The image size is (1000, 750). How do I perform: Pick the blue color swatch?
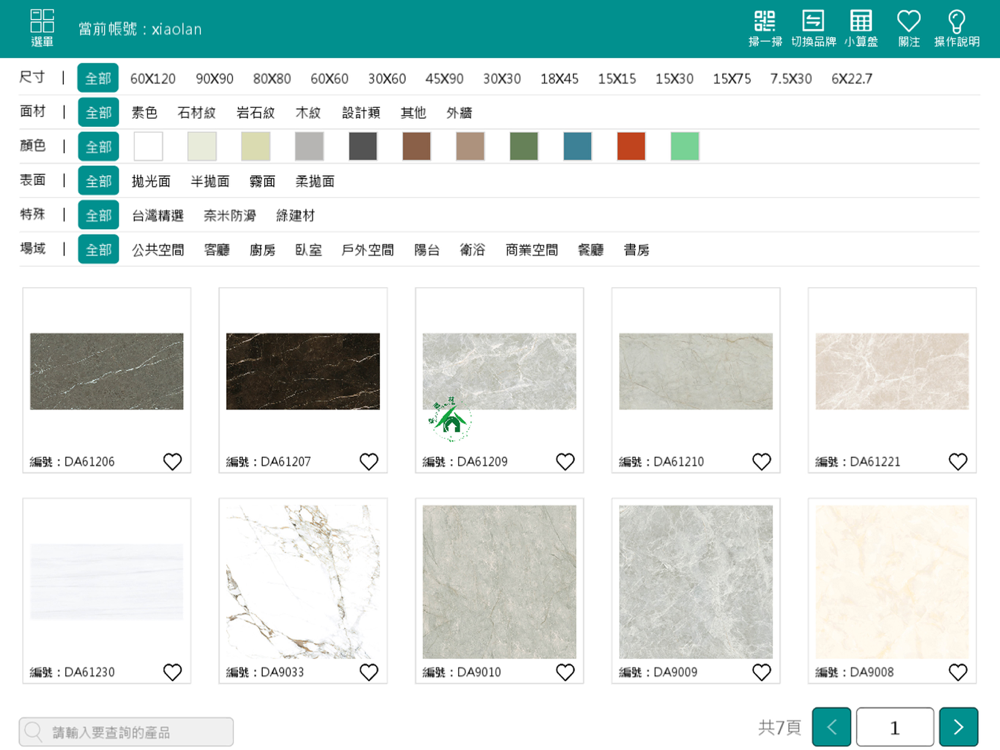(x=578, y=147)
